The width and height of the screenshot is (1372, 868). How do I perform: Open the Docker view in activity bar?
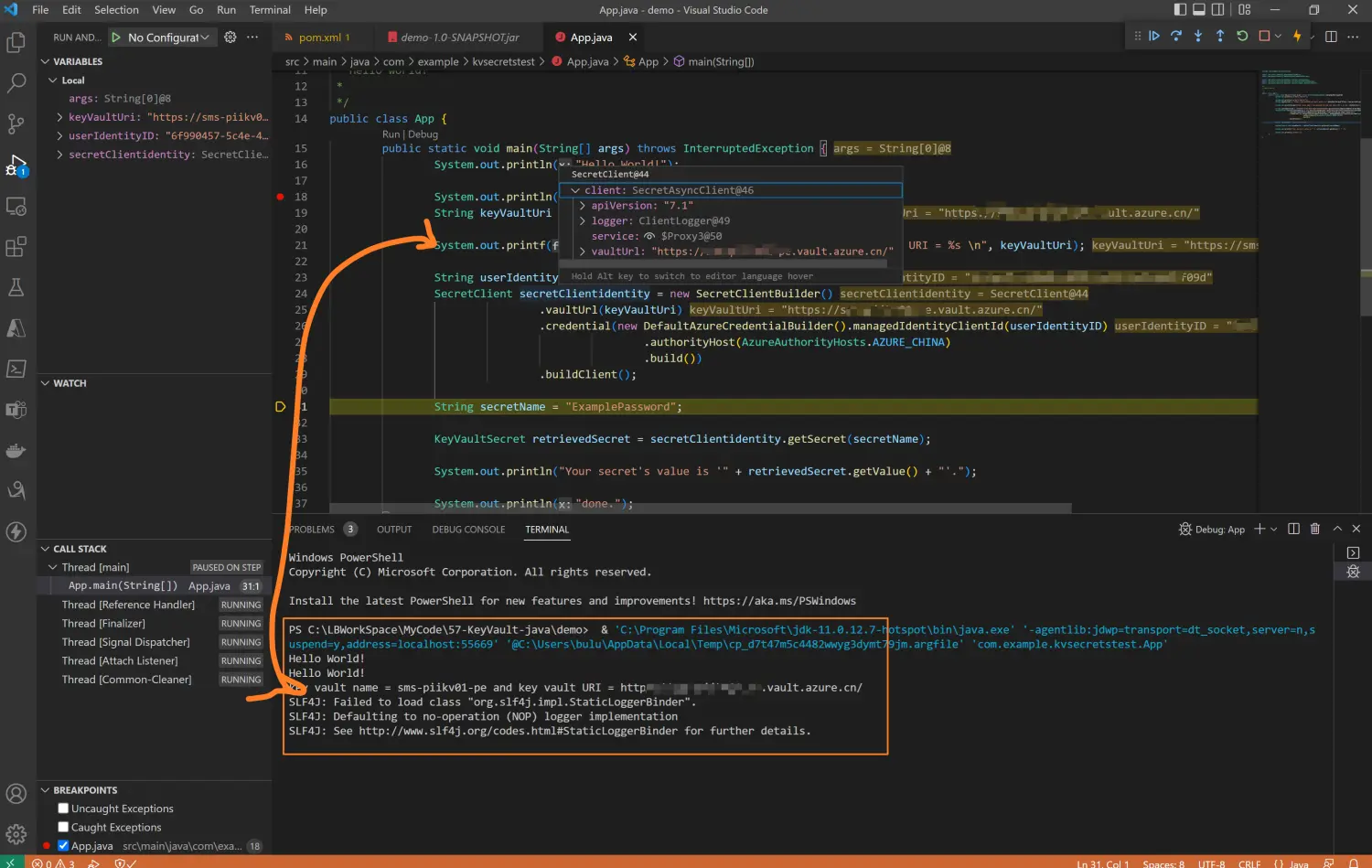16,450
